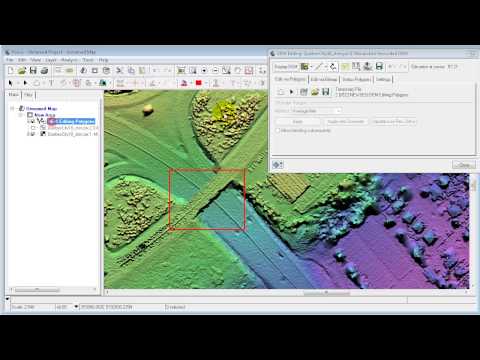Click the Save floppy icon in main toolbar
The height and width of the screenshot is (360, 480).
(33, 70)
